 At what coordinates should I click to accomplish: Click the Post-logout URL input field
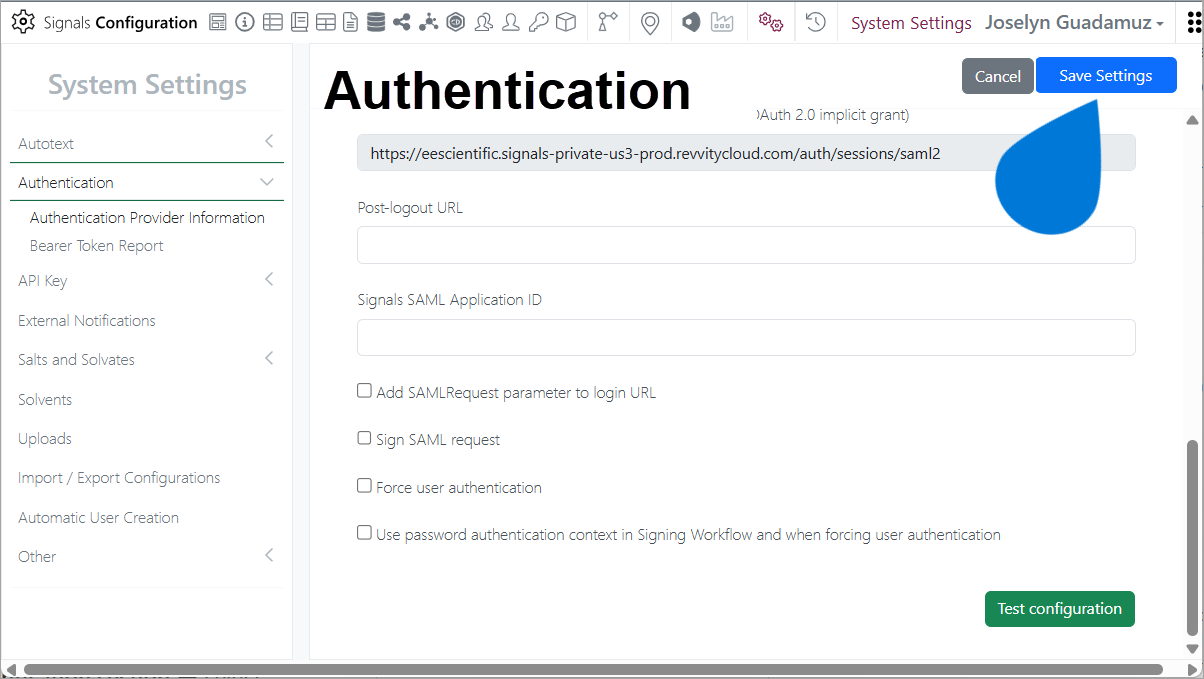coord(746,245)
